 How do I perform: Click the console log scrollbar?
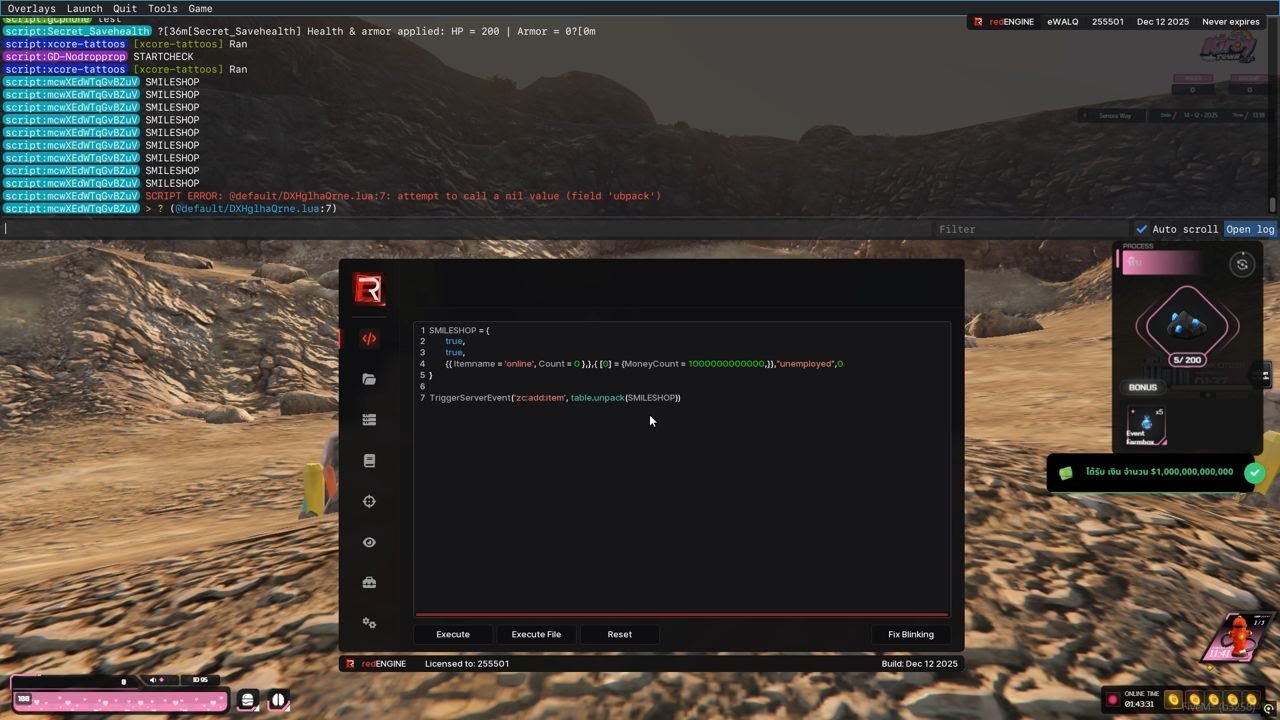tap(1273, 203)
